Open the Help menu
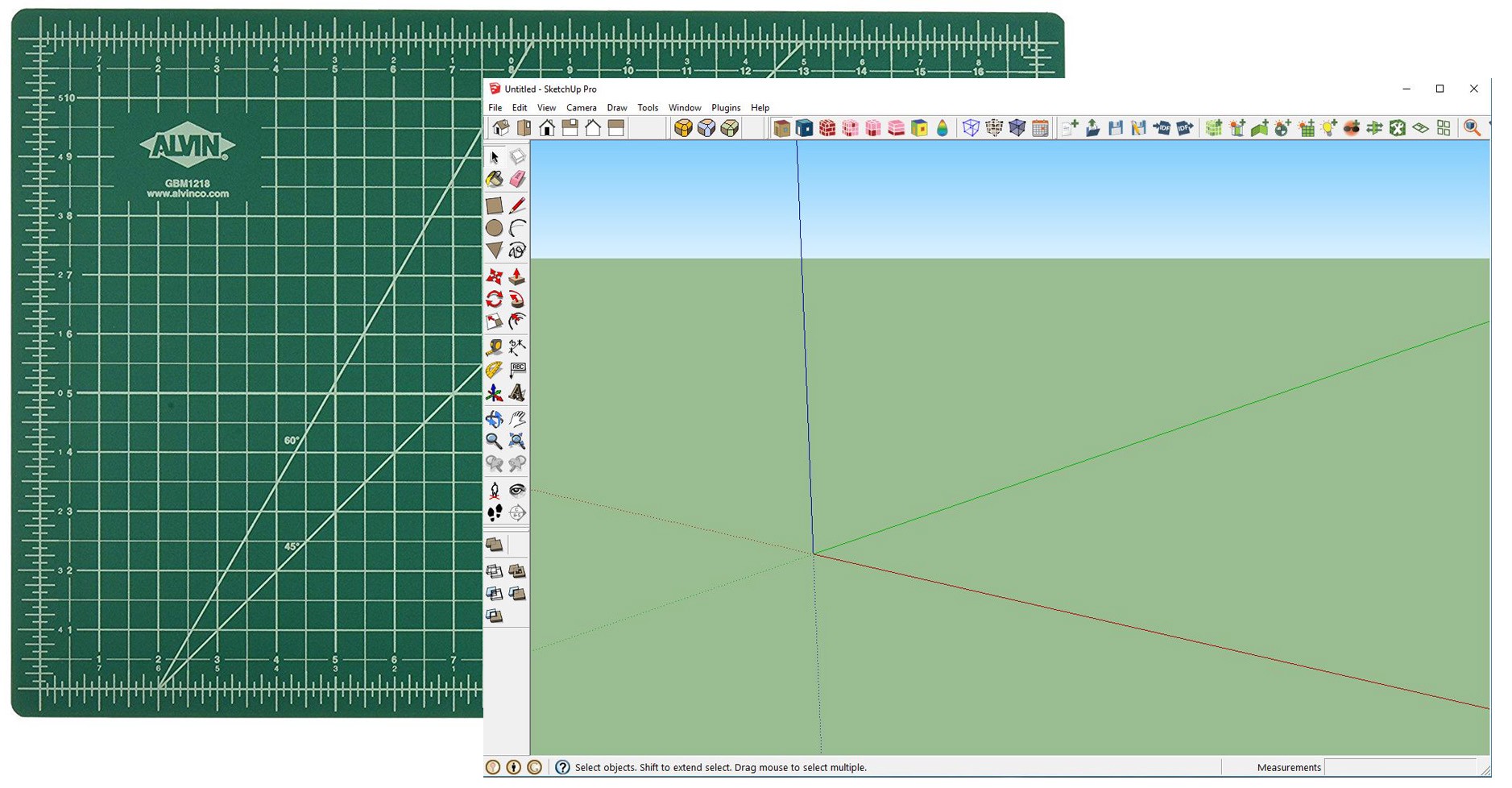The image size is (1512, 788). pos(760,108)
